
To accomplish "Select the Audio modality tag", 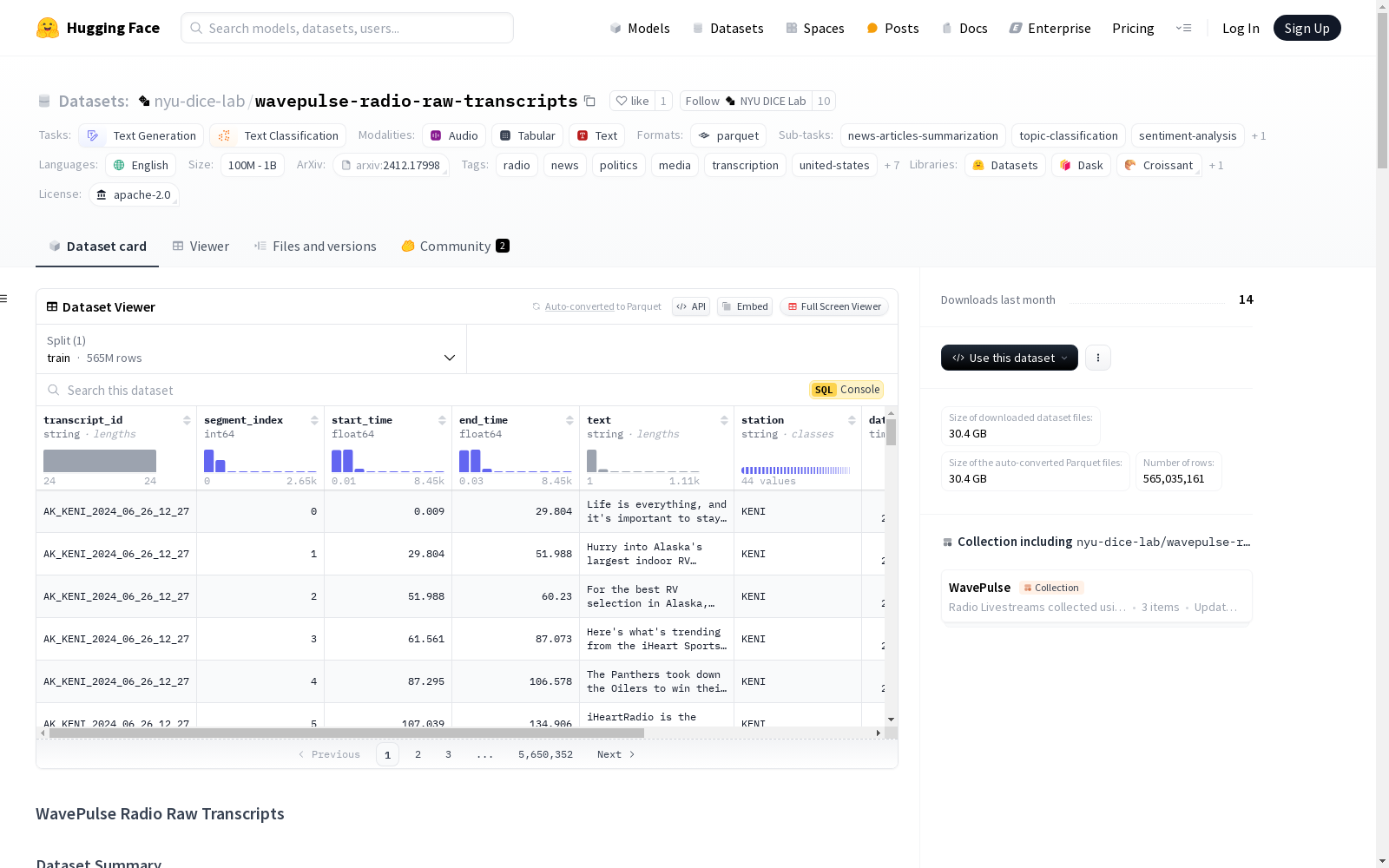I will (454, 135).
